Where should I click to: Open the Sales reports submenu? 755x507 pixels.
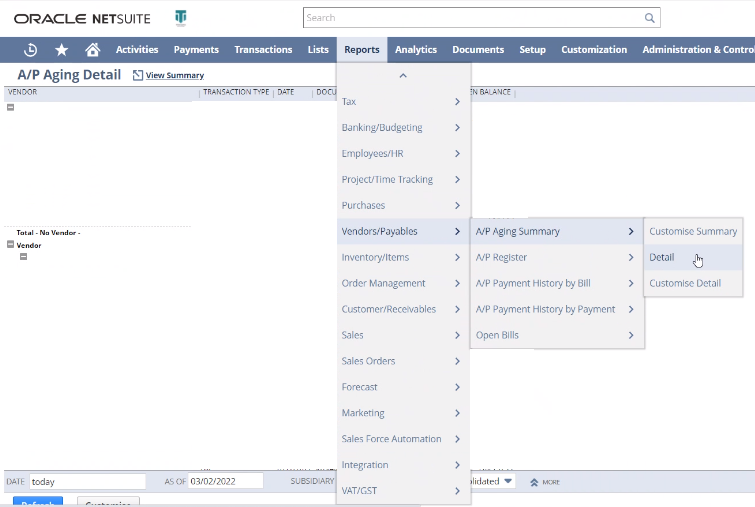coord(403,336)
